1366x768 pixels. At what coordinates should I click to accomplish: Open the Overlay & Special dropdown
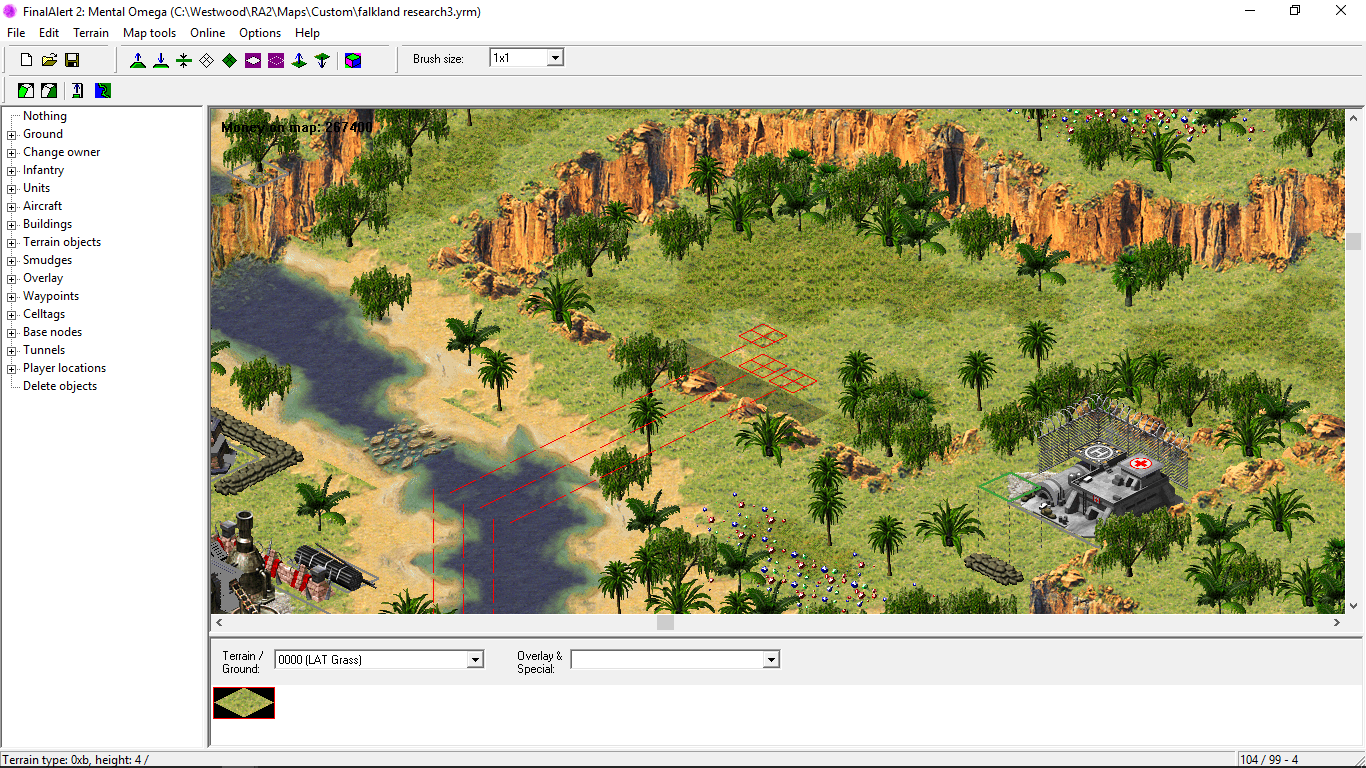(x=771, y=660)
